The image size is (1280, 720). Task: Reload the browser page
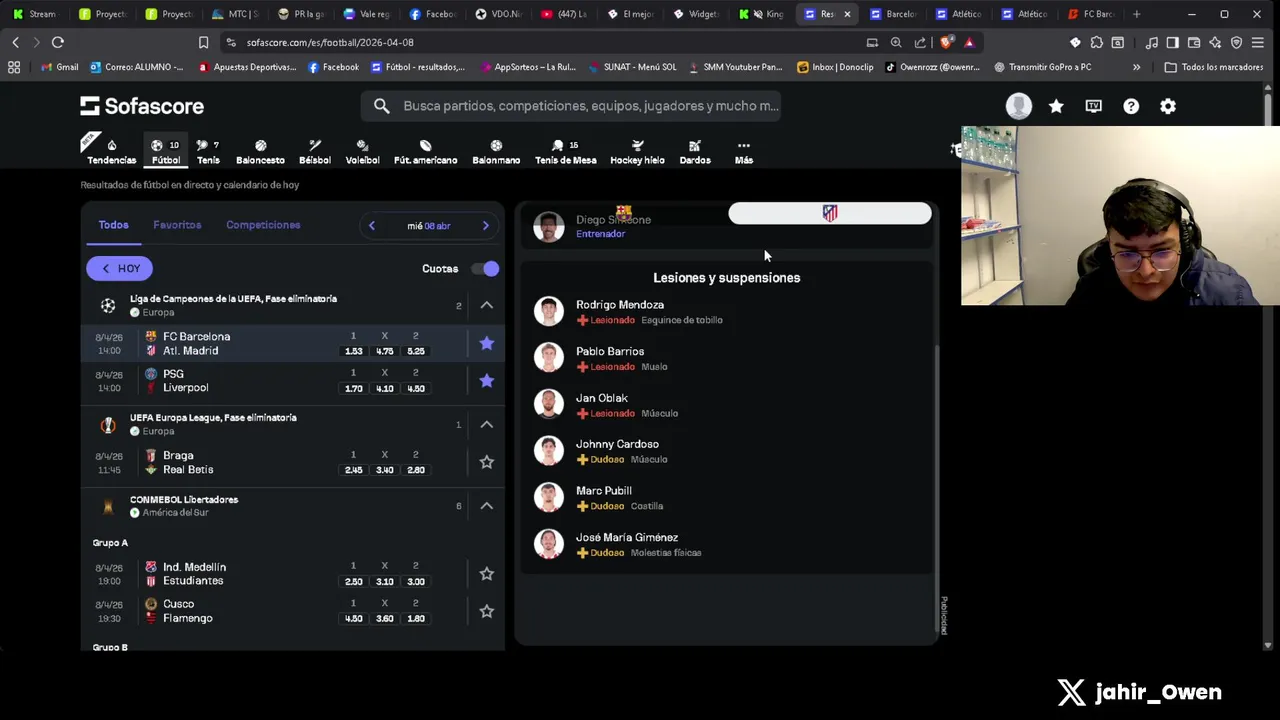pyautogui.click(x=58, y=42)
